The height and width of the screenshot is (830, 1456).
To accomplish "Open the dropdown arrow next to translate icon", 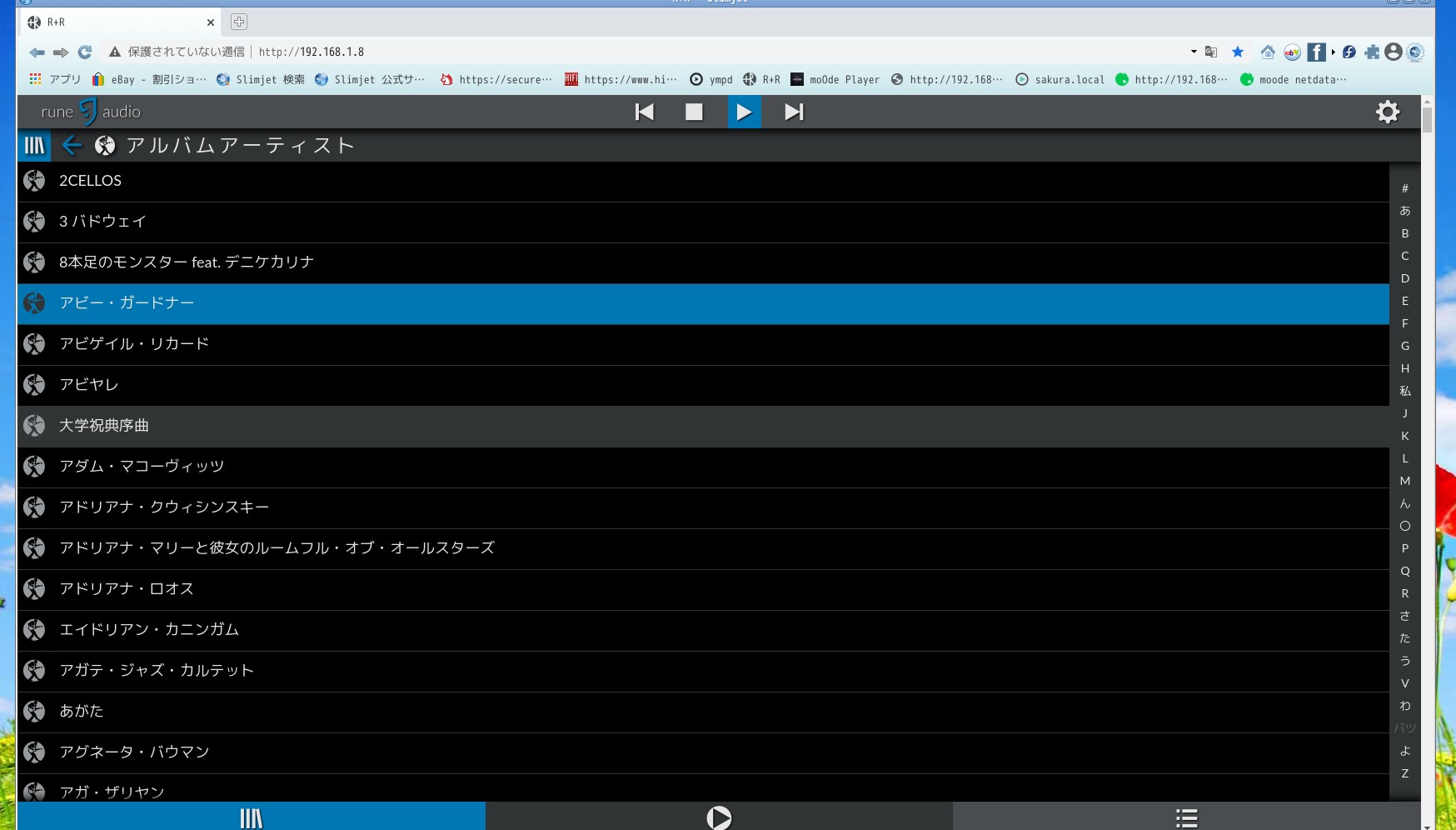I will pos(1194,52).
